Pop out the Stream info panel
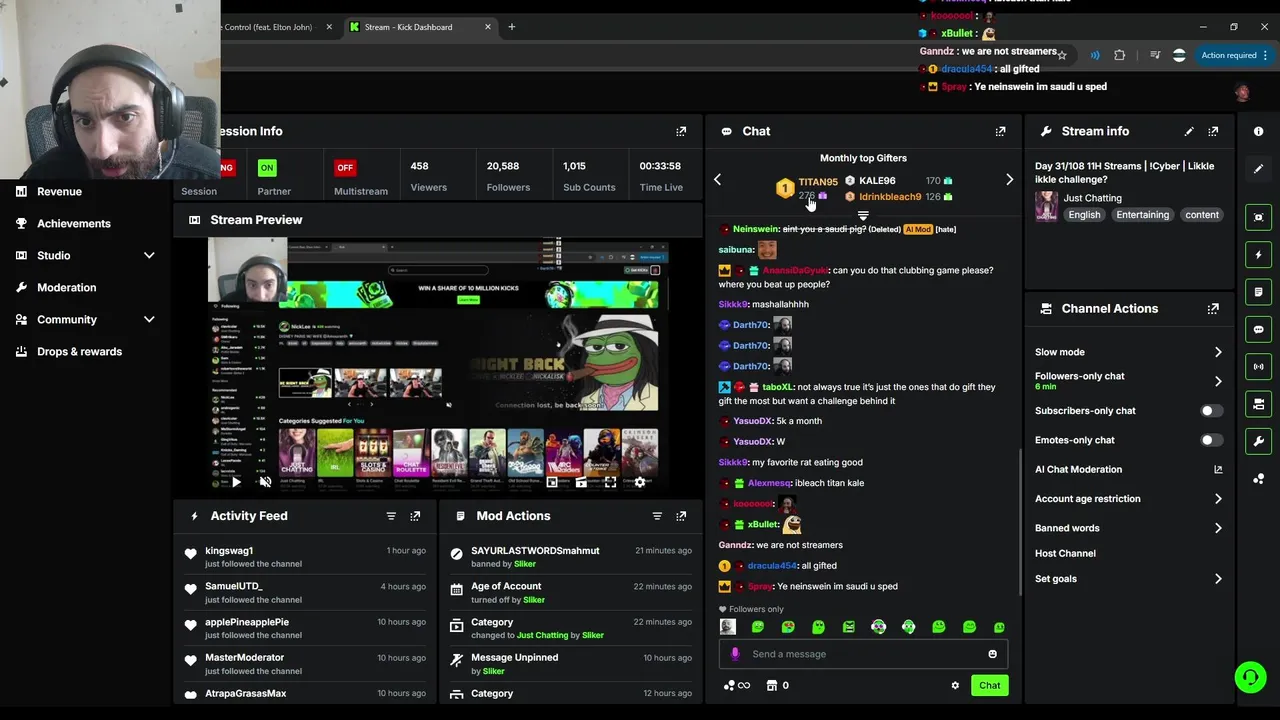 (x=1213, y=131)
